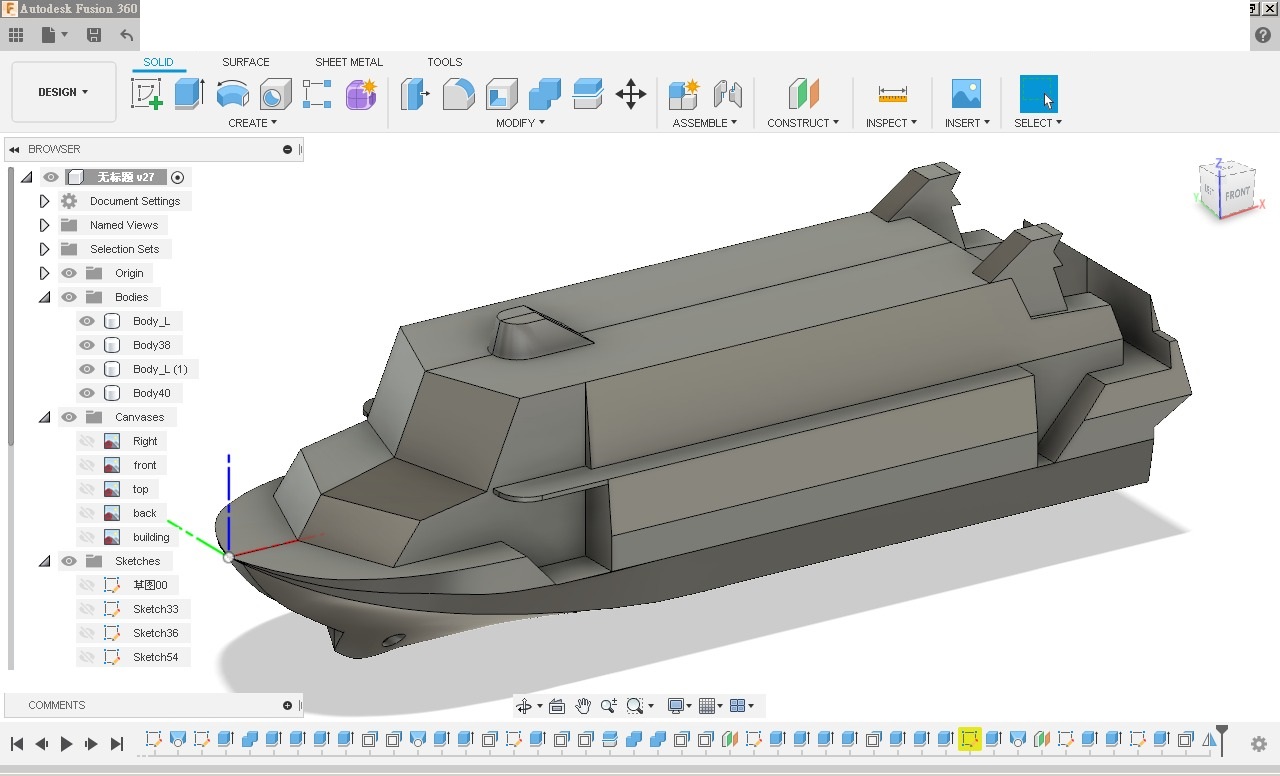
Task: Jump to timeline end
Action: [116, 744]
